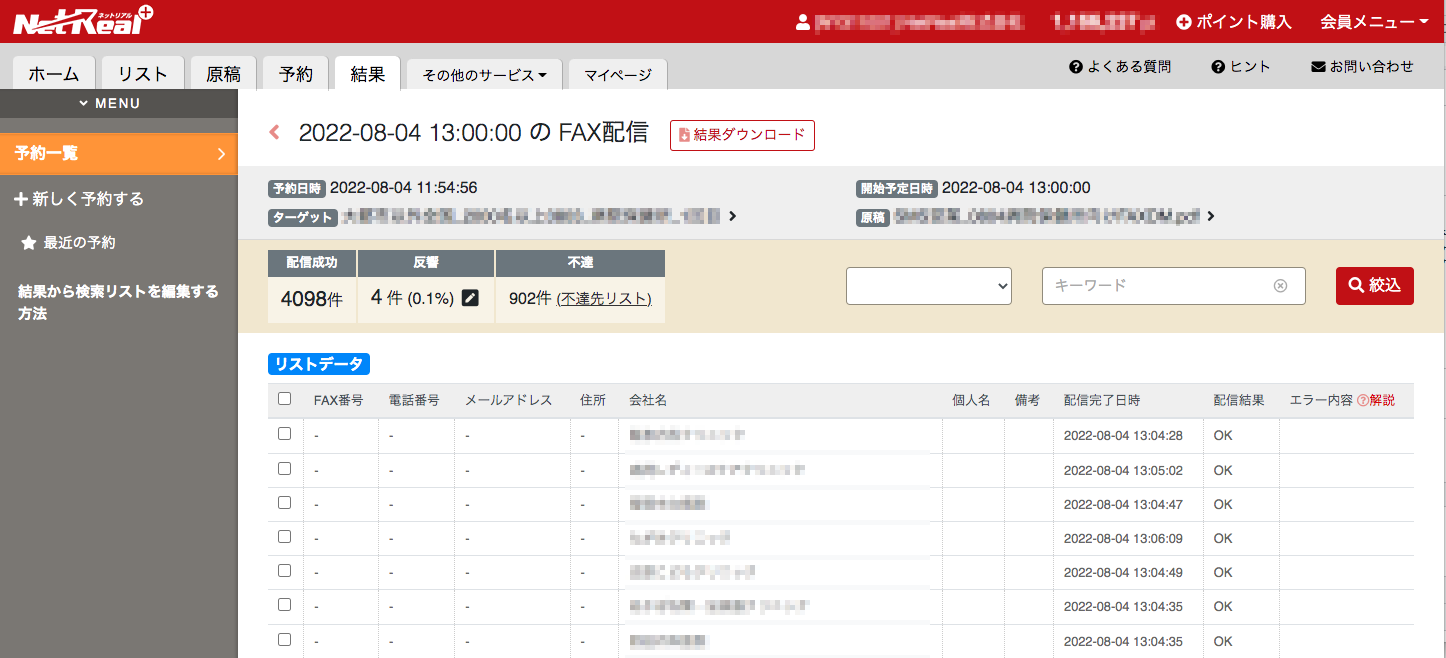Clear the keyword field with the x icon
The image size is (1446, 658).
pyautogui.click(x=1280, y=286)
